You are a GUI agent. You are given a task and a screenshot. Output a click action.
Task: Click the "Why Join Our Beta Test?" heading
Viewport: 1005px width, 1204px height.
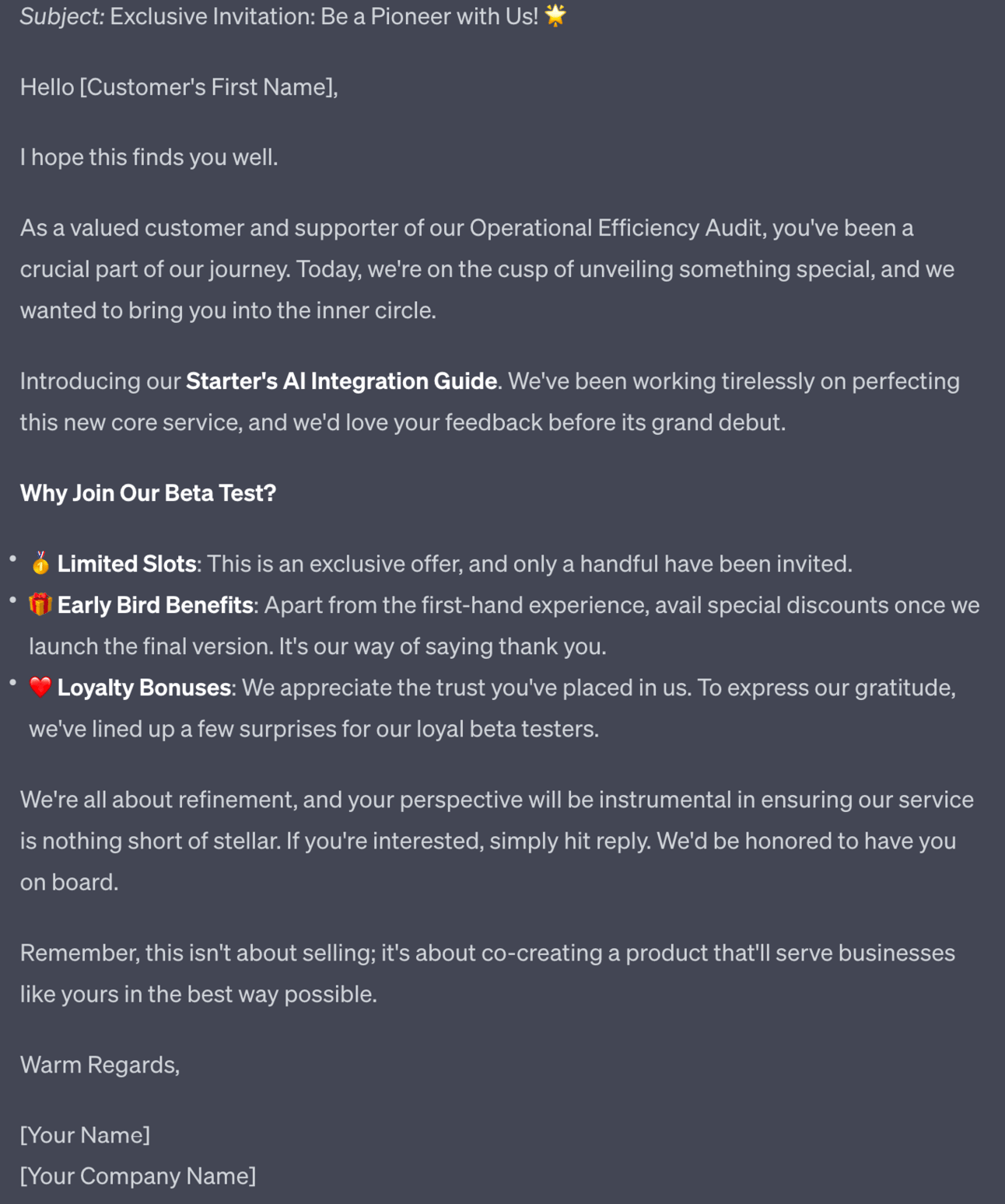click(148, 493)
